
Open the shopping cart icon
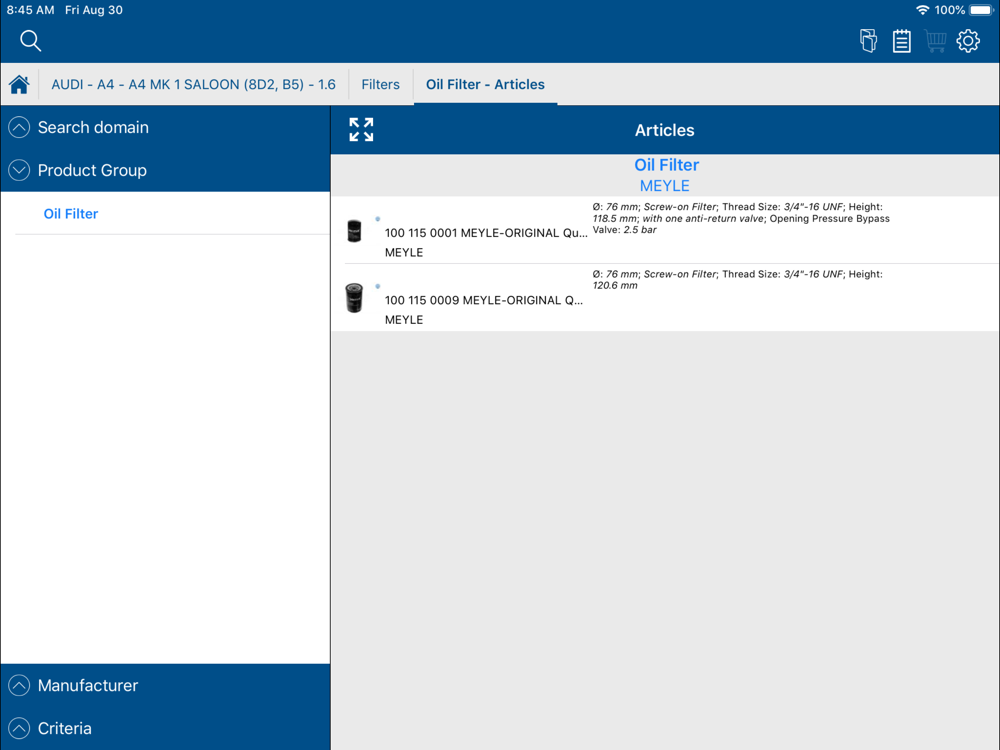coord(935,41)
